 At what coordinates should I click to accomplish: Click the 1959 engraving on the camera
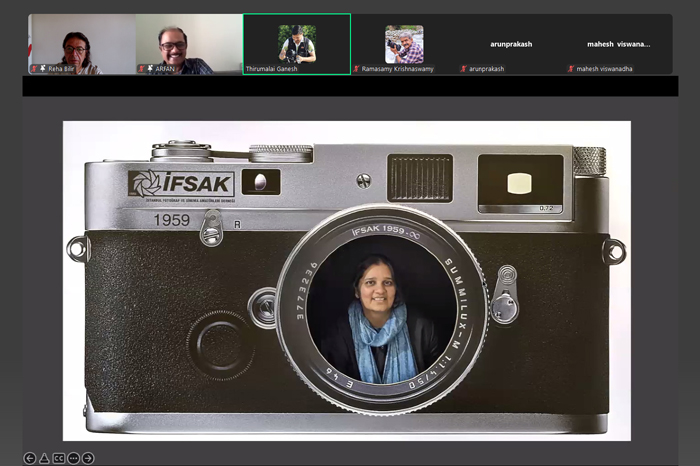172,220
